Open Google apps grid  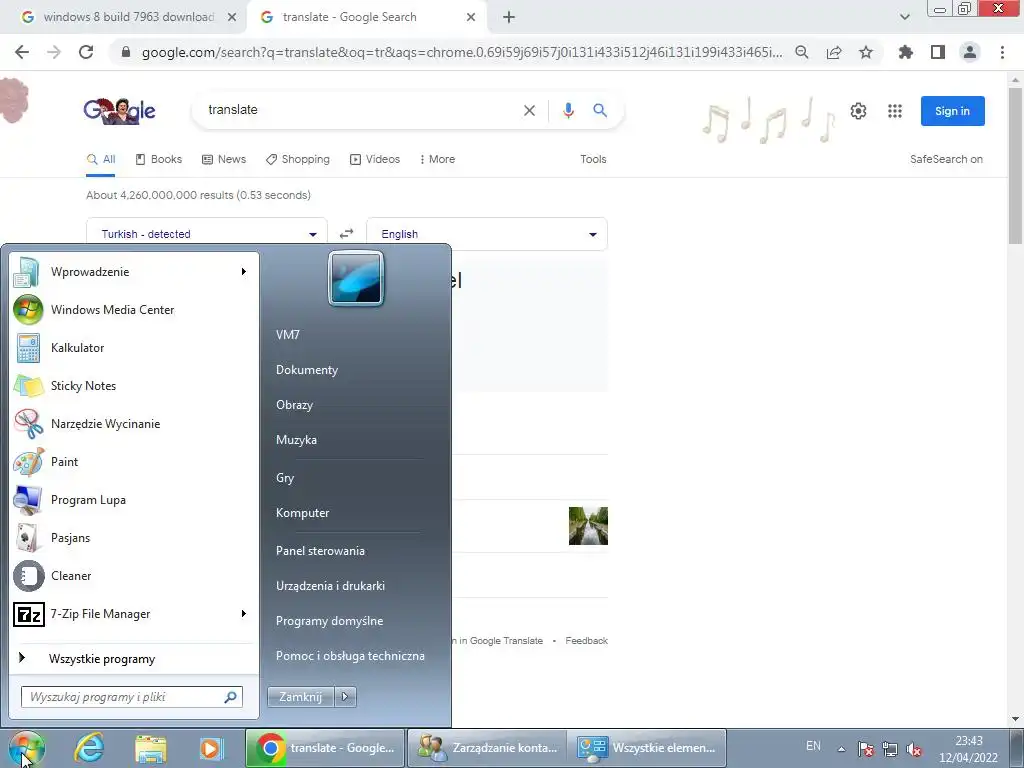click(x=895, y=111)
